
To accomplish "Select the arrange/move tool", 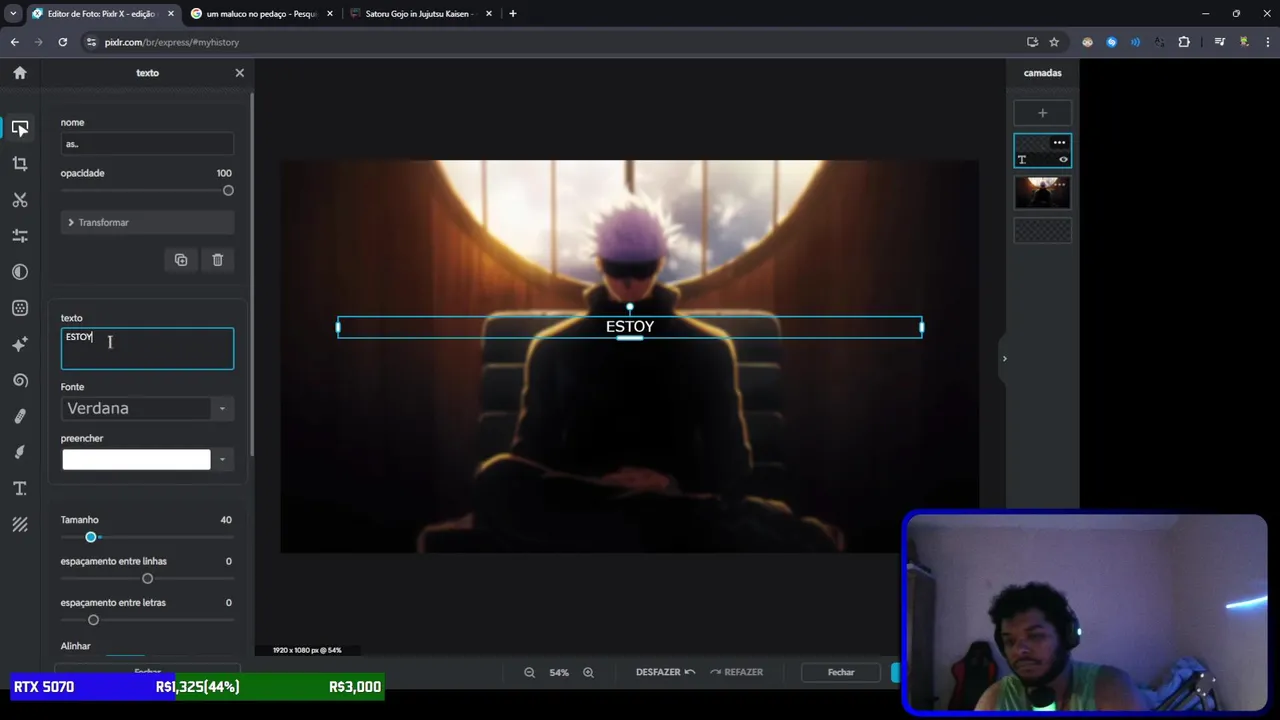I will click(20, 128).
